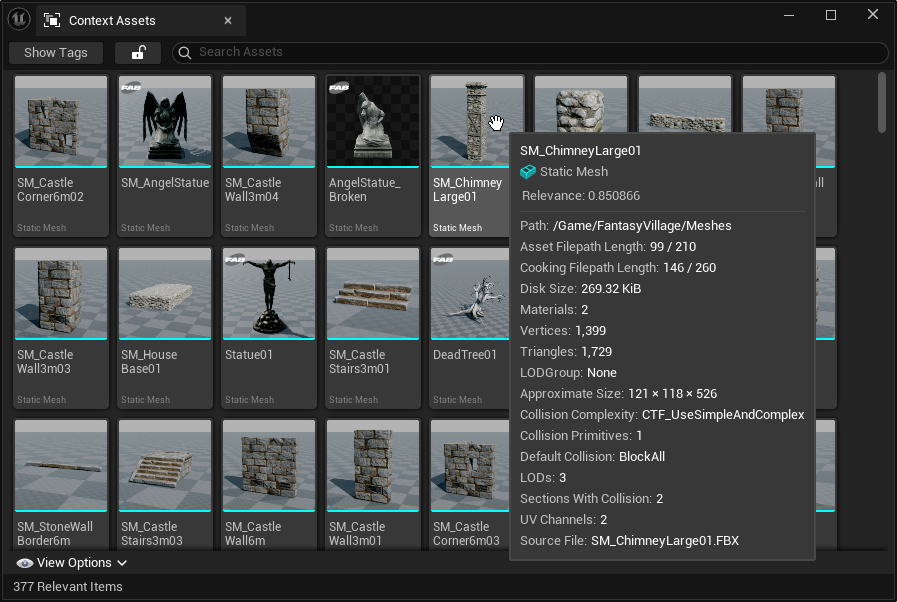The width and height of the screenshot is (897, 602).
Task: Click FAB badge on DeadTree01 thumbnail
Action: tap(443, 260)
